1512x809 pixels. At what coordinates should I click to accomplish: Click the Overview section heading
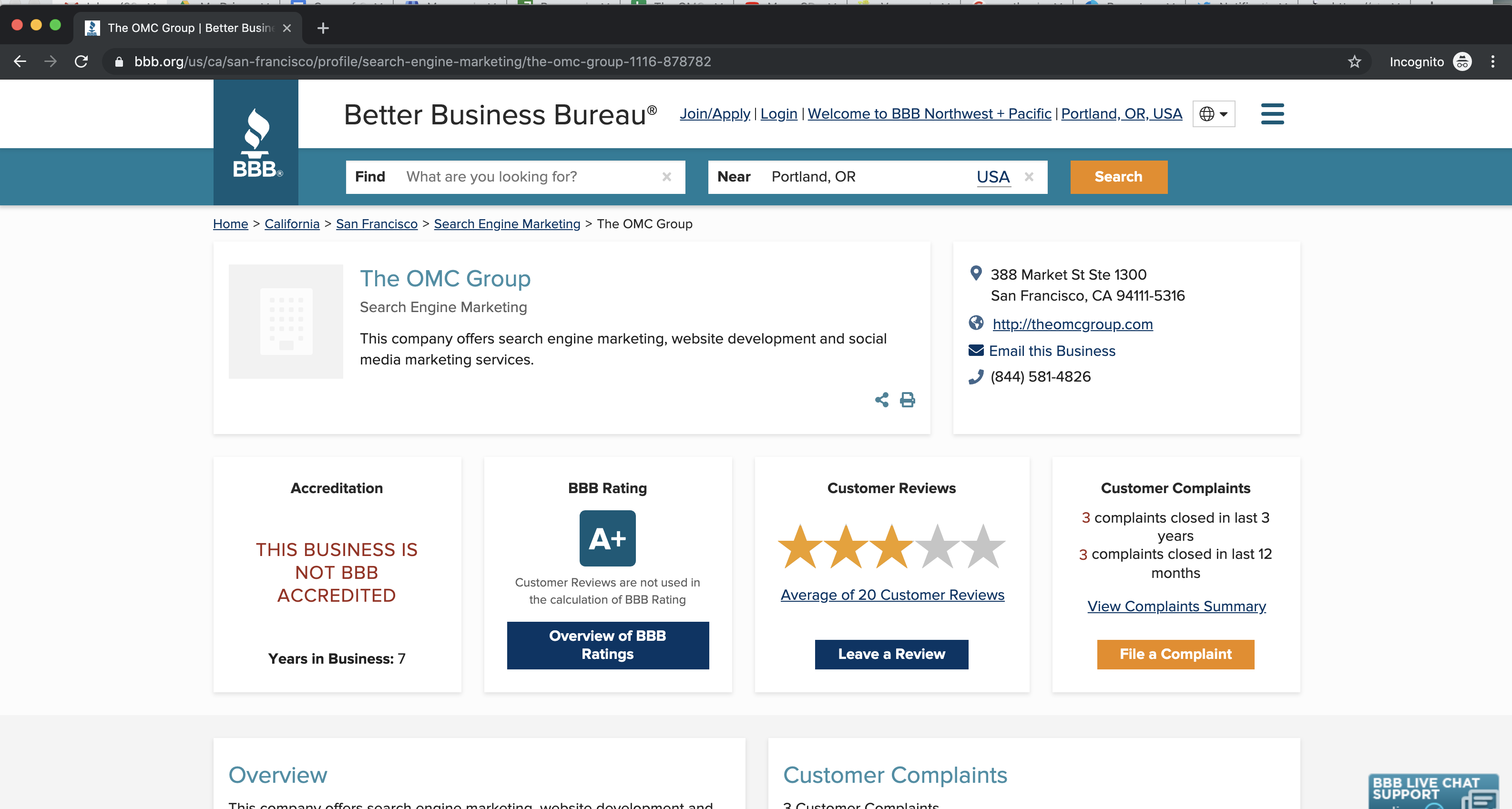coord(277,774)
